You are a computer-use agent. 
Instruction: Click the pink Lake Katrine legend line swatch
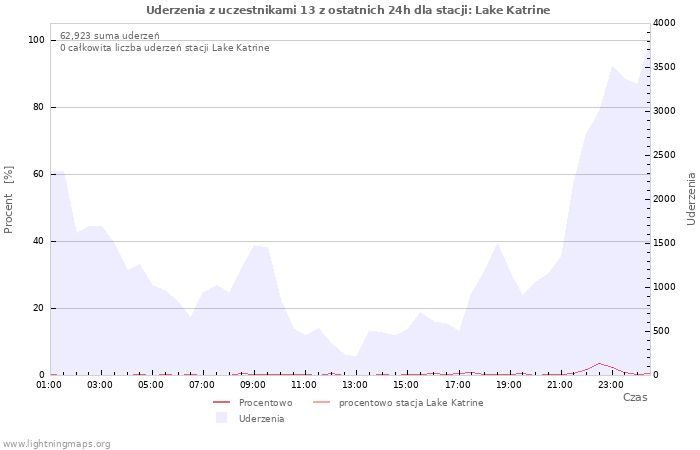tap(321, 403)
